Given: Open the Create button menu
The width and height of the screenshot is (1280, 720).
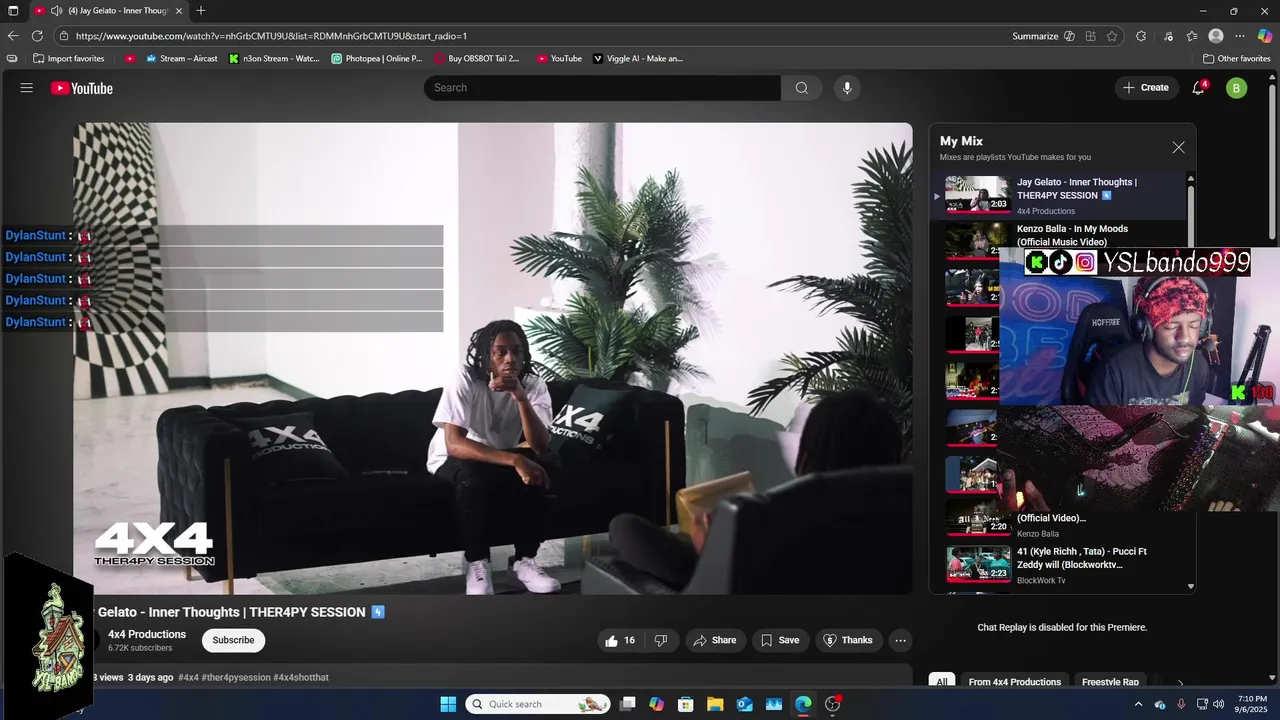Looking at the screenshot, I should [x=1145, y=88].
